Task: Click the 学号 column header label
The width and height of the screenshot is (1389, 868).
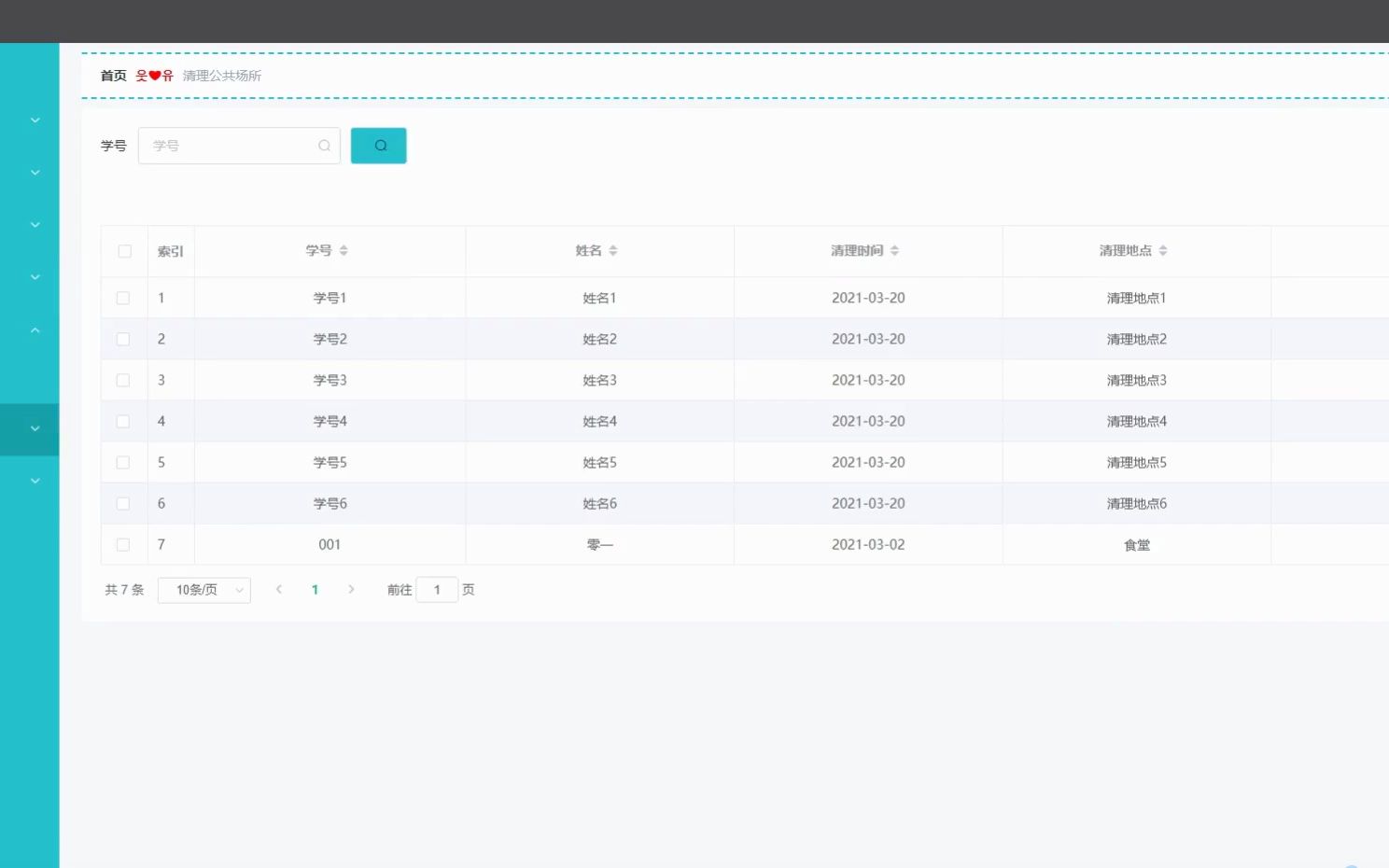Action: pos(319,250)
